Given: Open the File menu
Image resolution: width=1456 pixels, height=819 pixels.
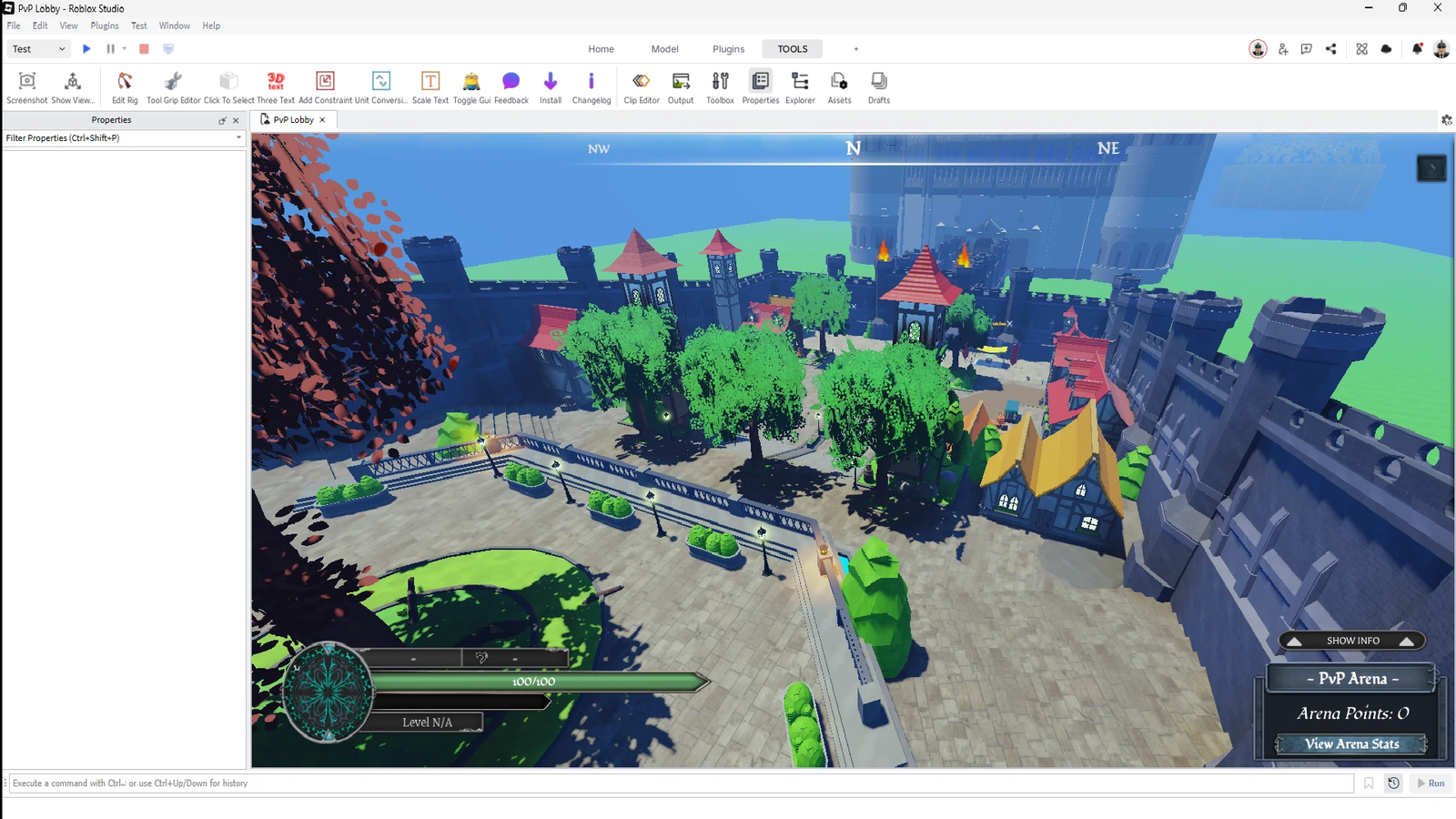Looking at the screenshot, I should [14, 25].
